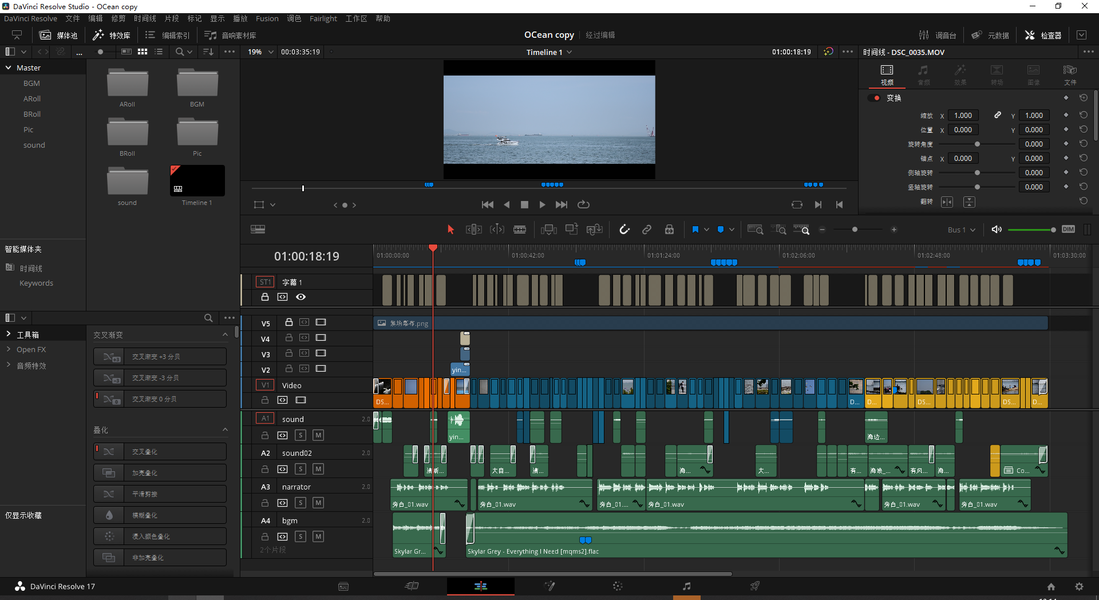Toggle subtitle track eye visibility

(x=301, y=297)
